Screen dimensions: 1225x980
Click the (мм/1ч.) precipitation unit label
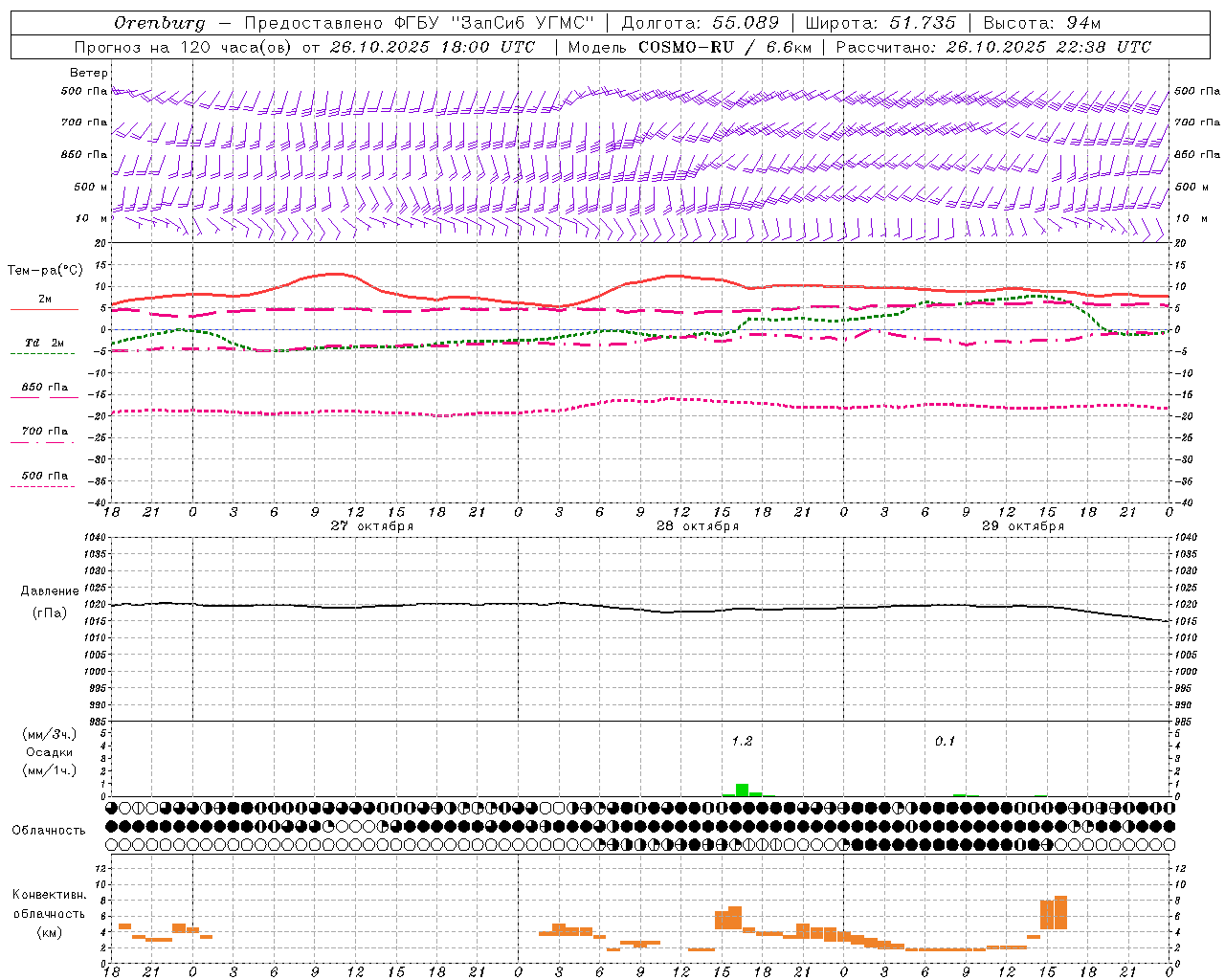[x=50, y=770]
